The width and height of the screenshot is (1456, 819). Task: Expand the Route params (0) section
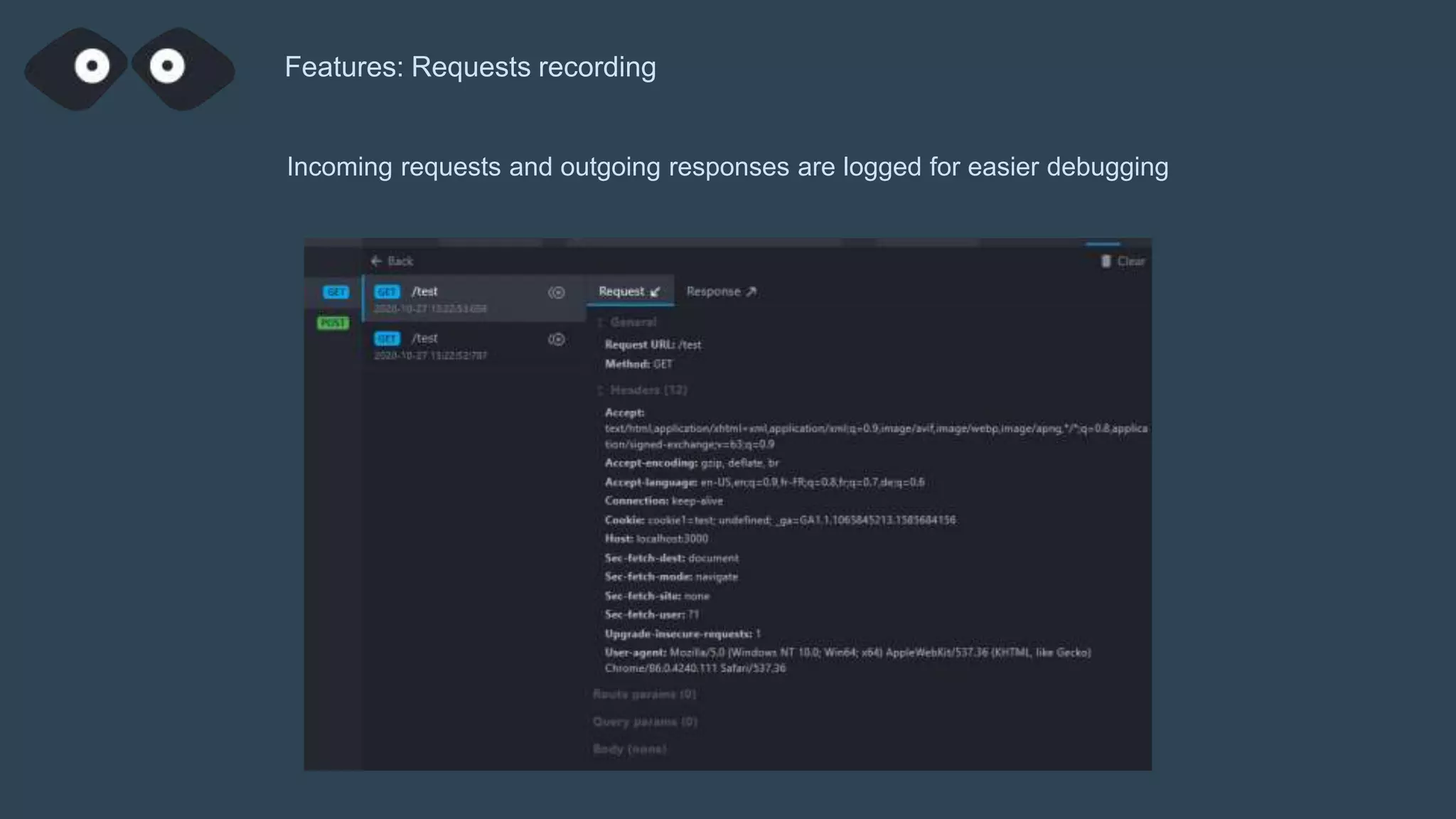pos(644,694)
